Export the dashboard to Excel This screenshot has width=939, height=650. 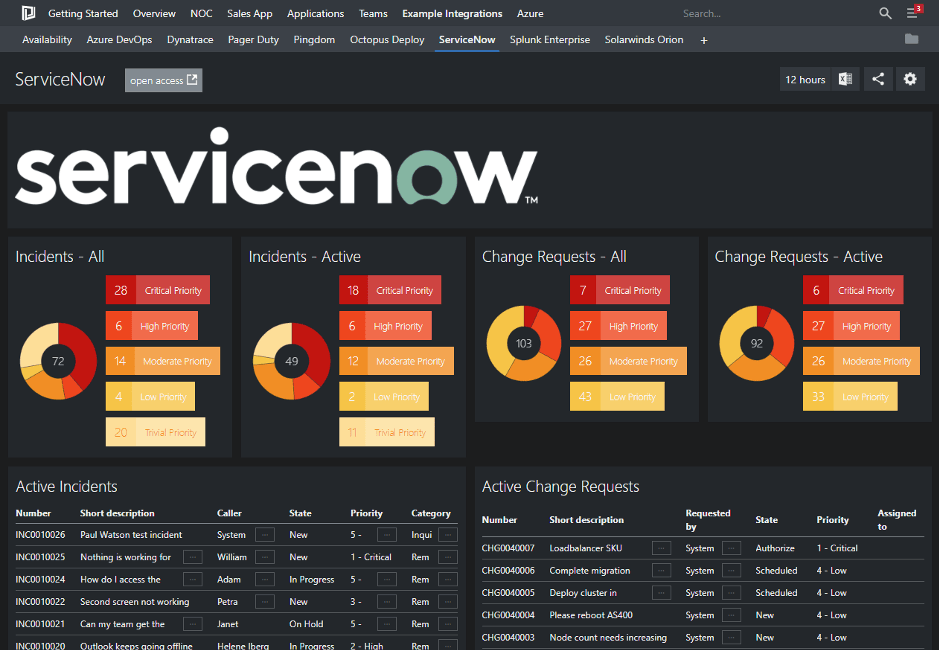pyautogui.click(x=845, y=79)
